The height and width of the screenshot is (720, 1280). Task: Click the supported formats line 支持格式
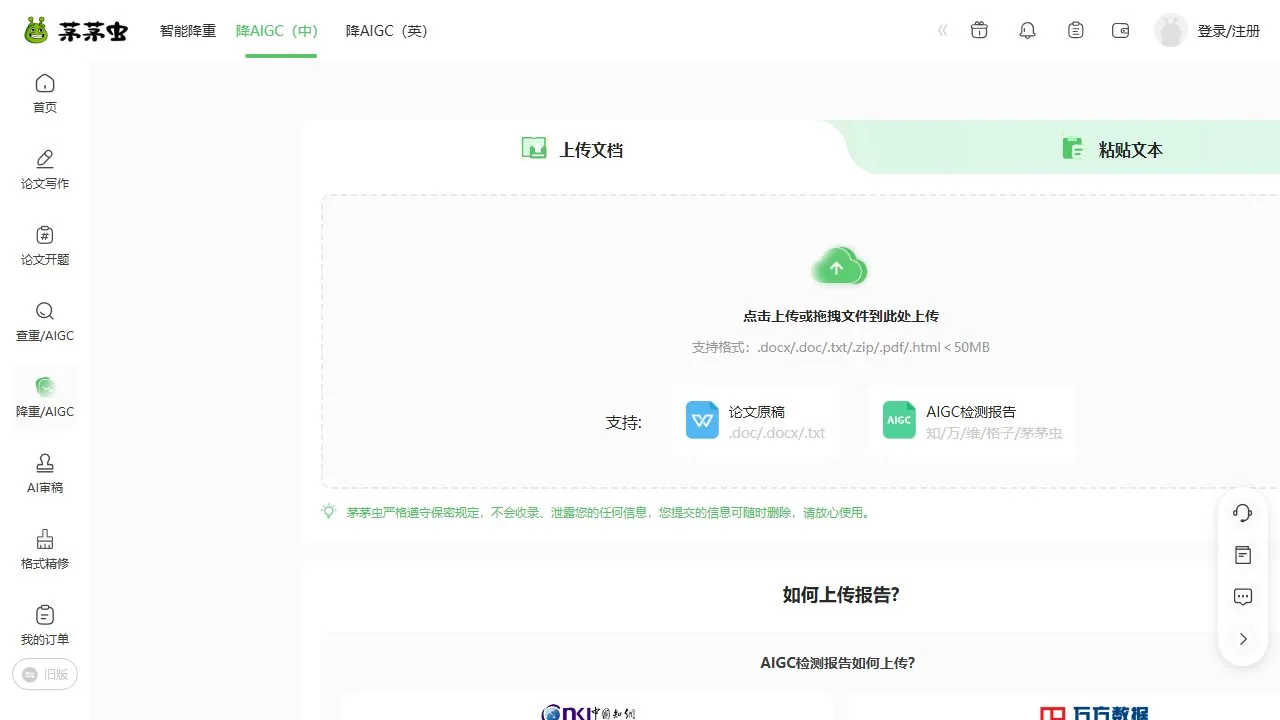841,348
